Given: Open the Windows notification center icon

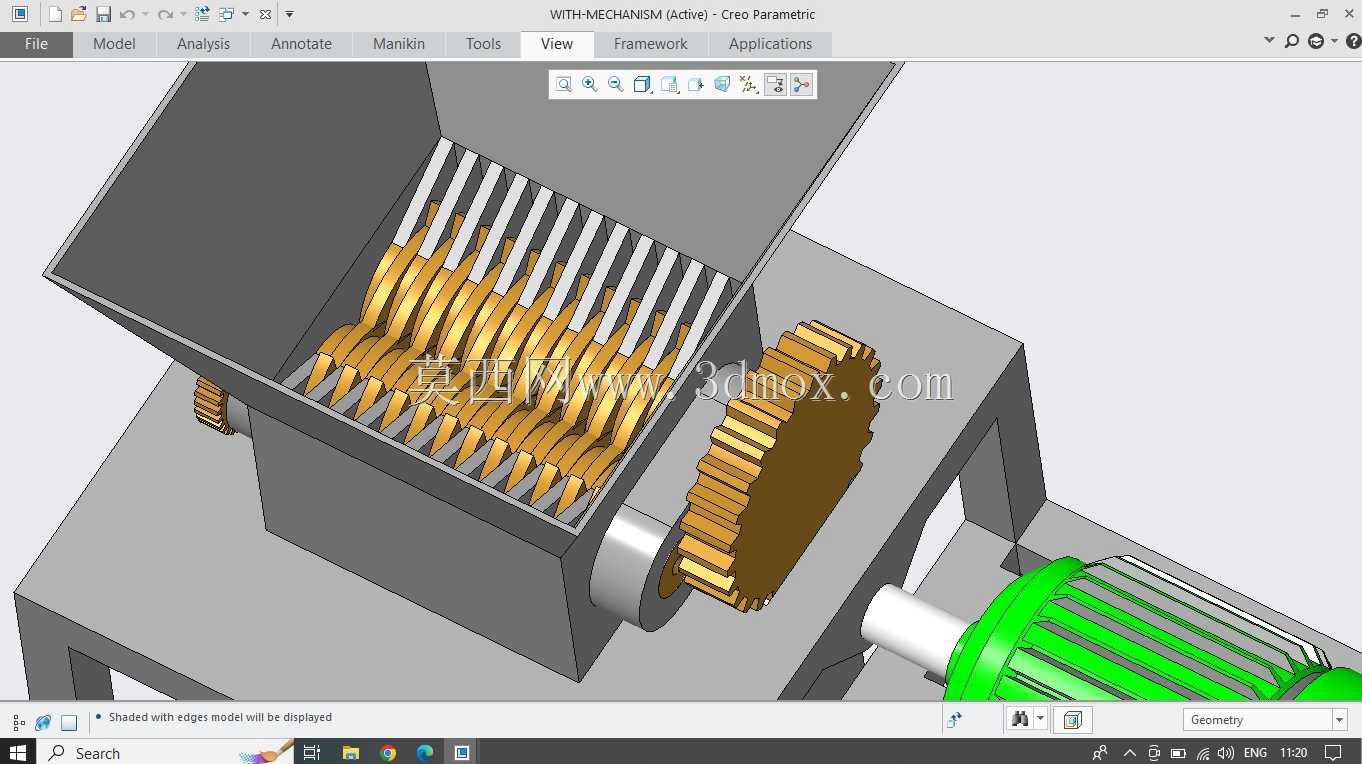Looking at the screenshot, I should [x=1333, y=752].
